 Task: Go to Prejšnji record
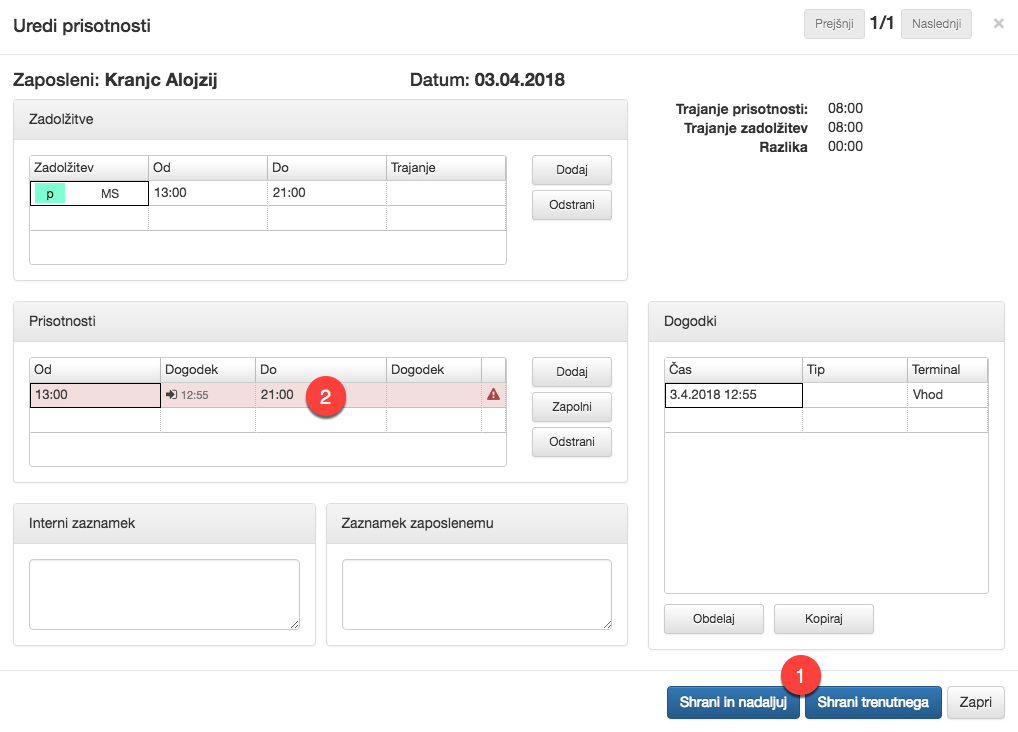tap(834, 24)
